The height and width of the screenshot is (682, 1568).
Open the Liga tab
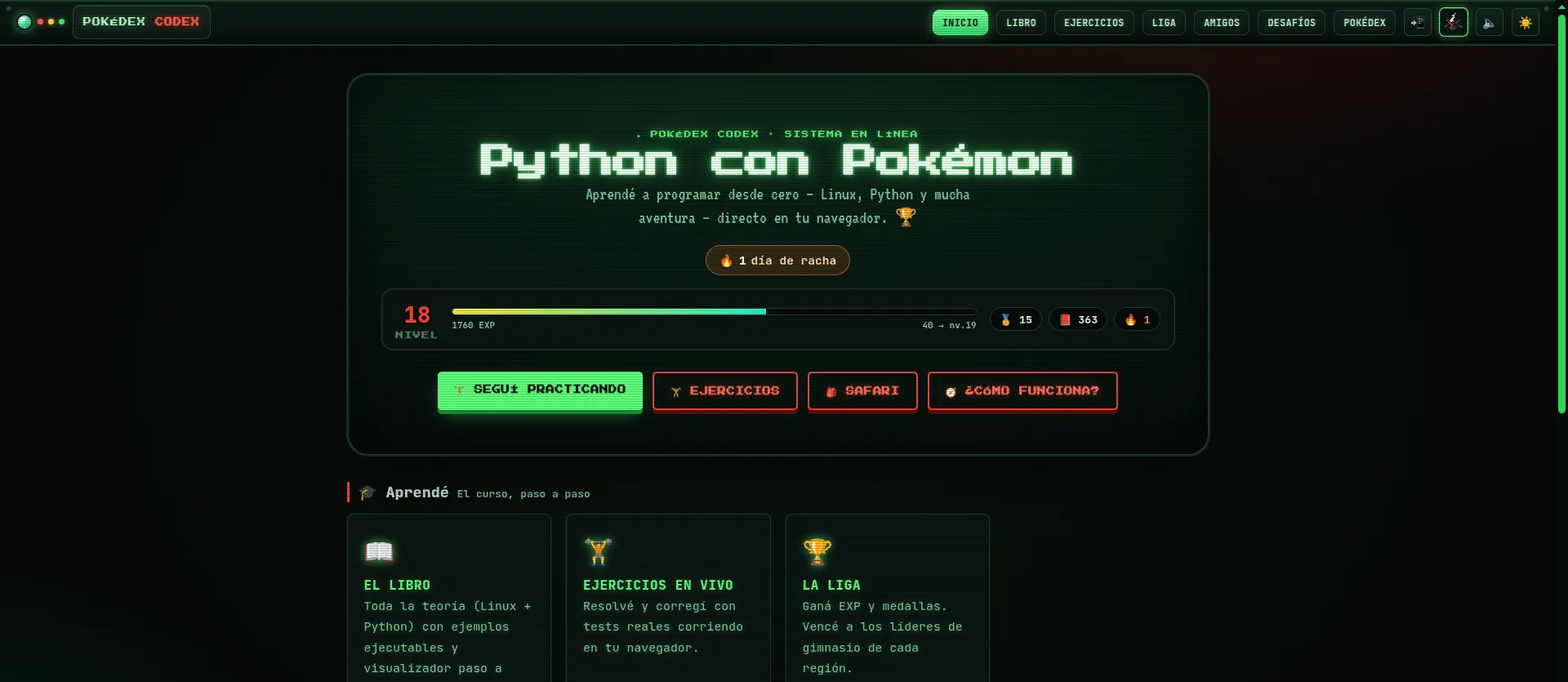click(1164, 23)
